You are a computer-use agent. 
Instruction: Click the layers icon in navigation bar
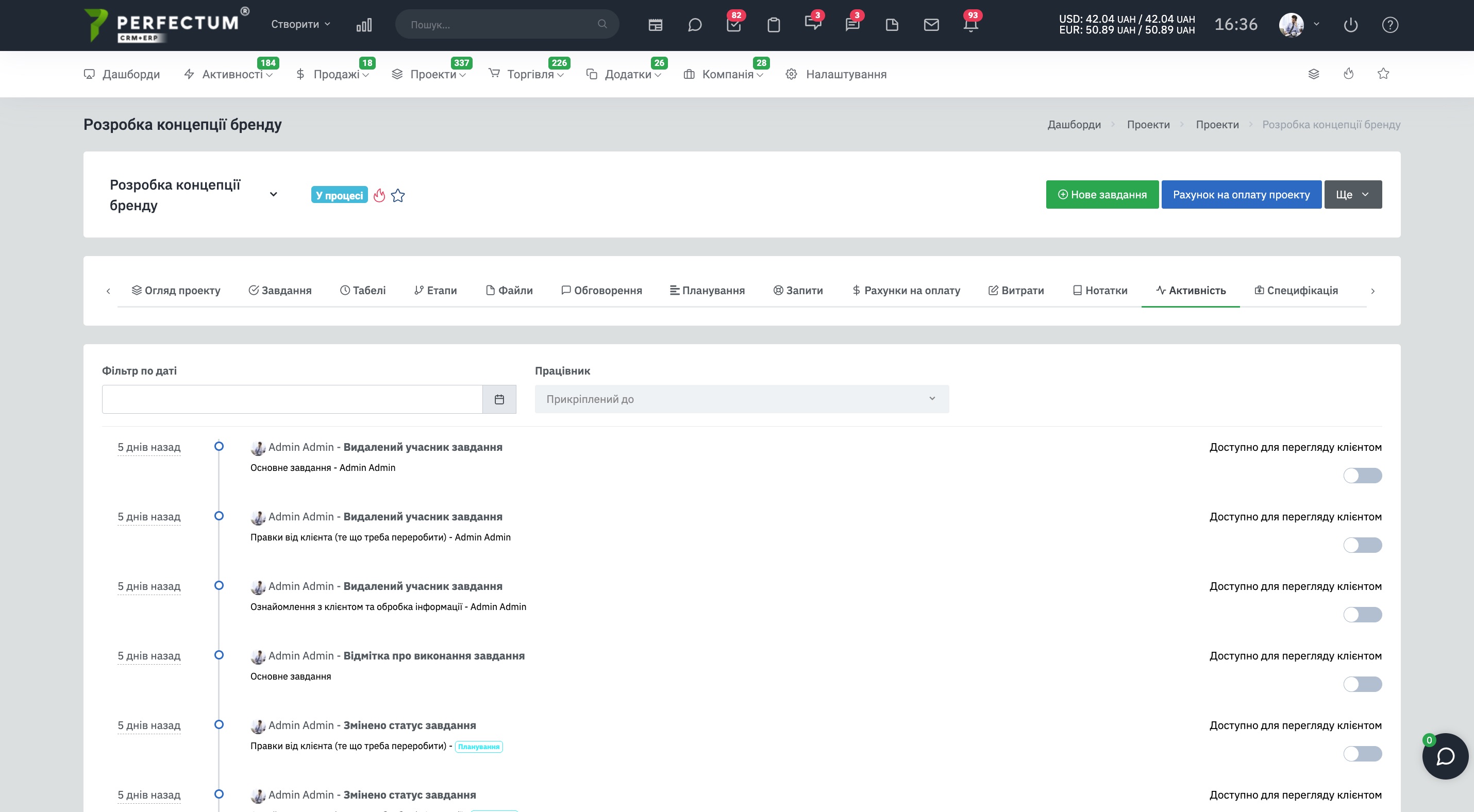point(1314,74)
